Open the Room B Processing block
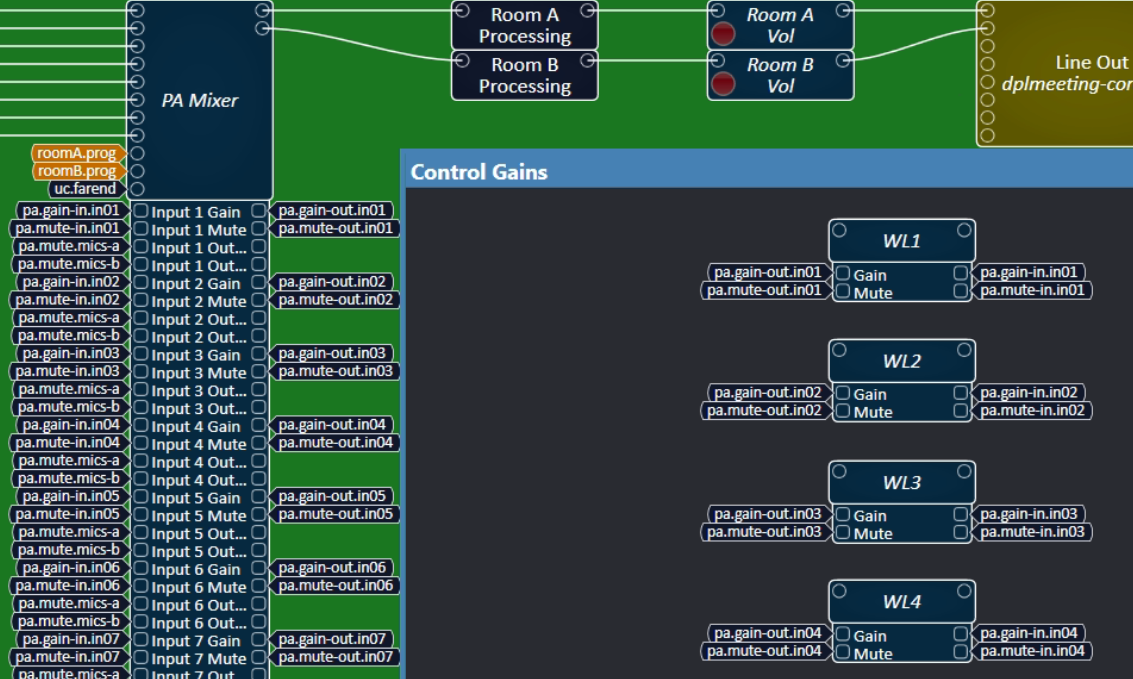Image resolution: width=1133 pixels, height=679 pixels. coord(524,76)
